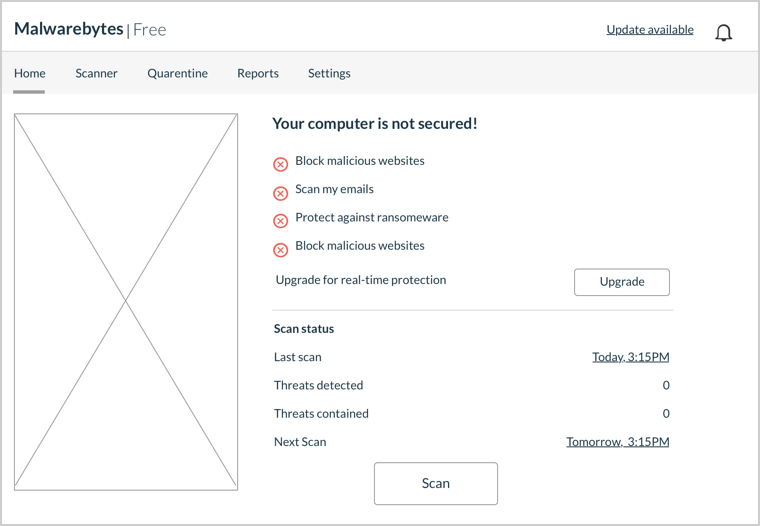Open the Scanner tab

click(96, 73)
